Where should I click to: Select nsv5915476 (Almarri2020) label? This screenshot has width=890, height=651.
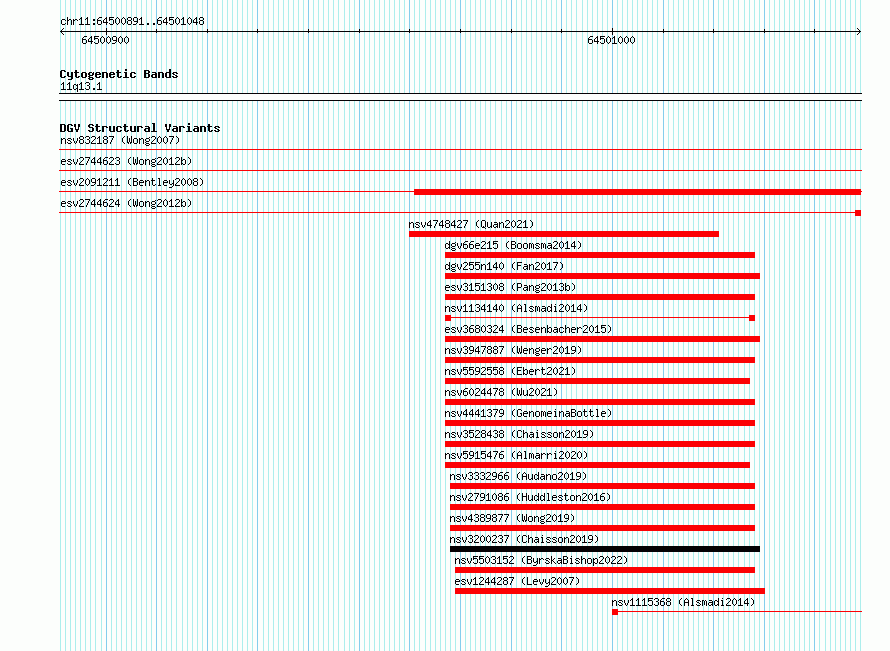(x=516, y=455)
